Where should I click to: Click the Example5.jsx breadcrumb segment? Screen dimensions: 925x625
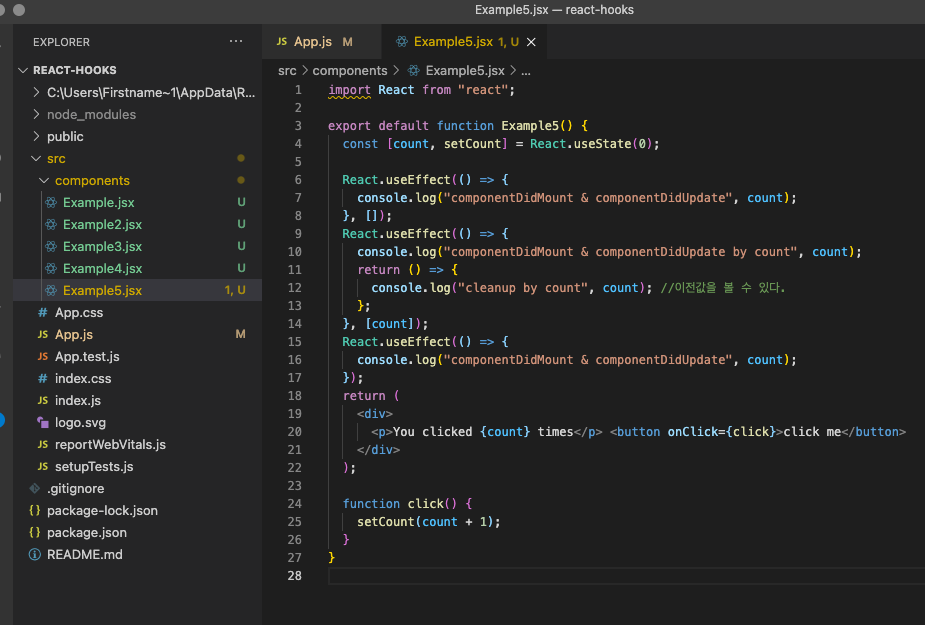point(465,71)
